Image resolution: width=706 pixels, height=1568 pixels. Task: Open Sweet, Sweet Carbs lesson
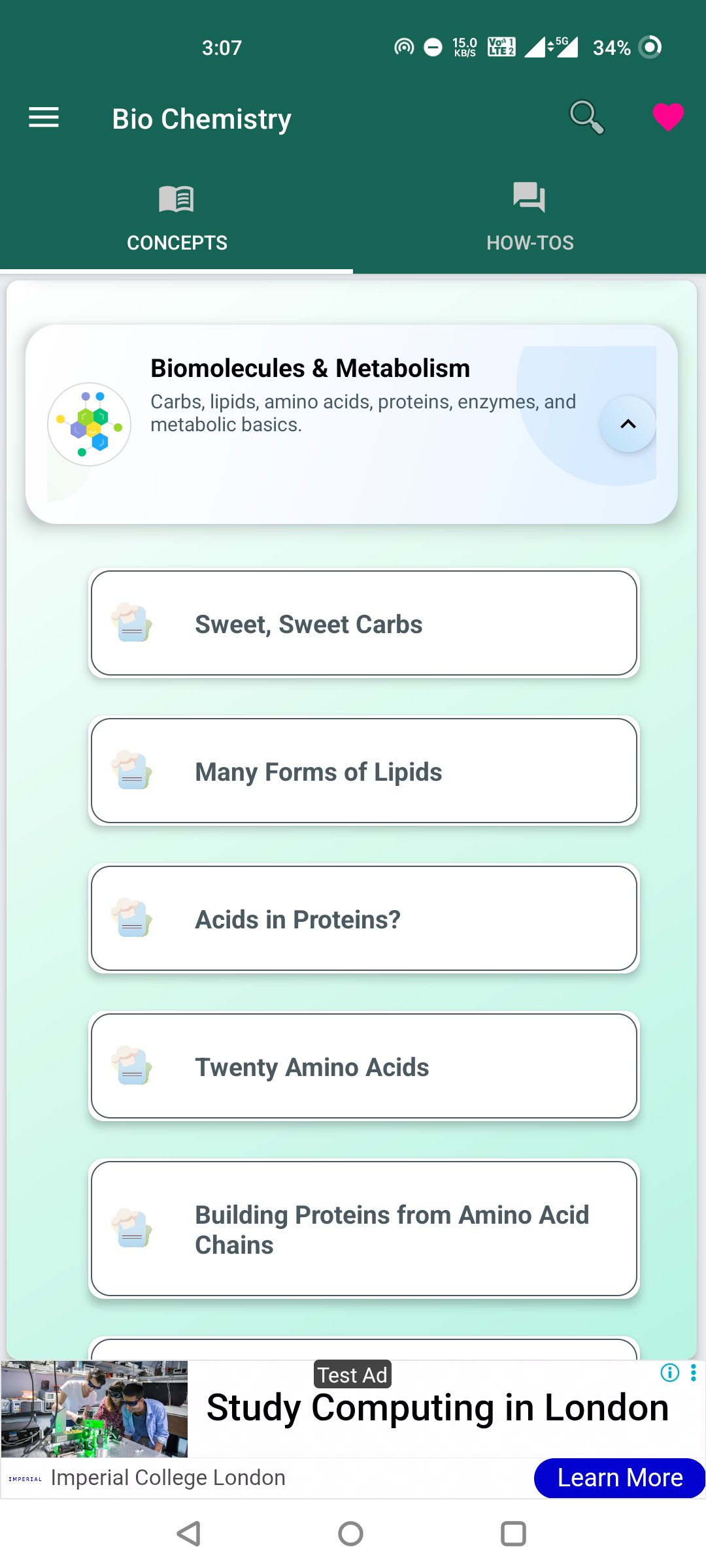[x=364, y=623]
